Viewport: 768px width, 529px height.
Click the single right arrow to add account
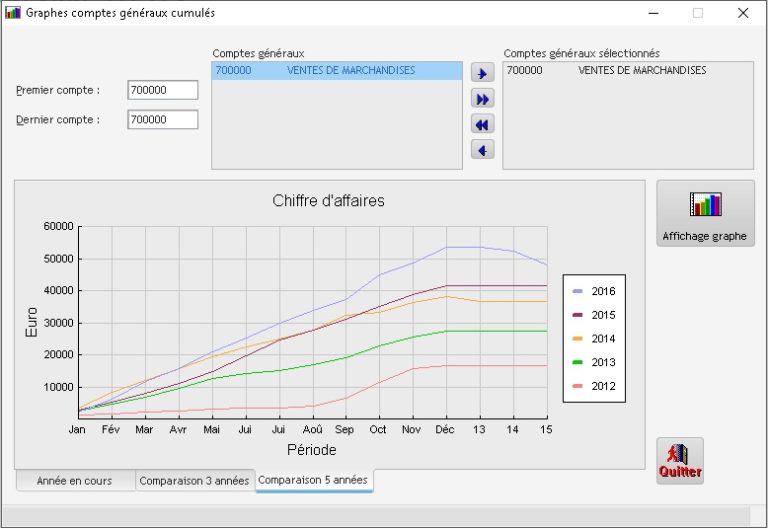click(483, 73)
